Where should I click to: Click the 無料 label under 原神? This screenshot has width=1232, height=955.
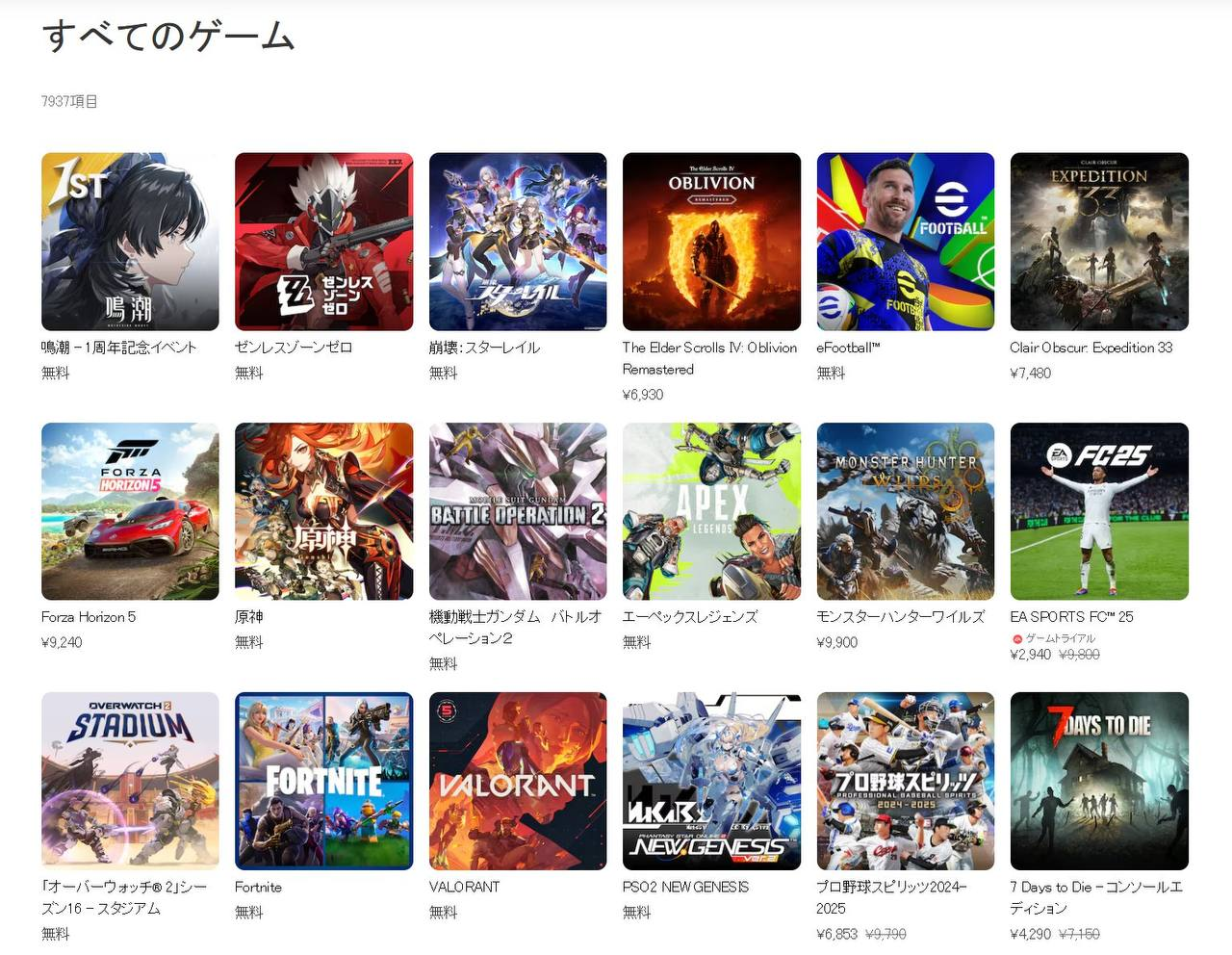(x=249, y=642)
